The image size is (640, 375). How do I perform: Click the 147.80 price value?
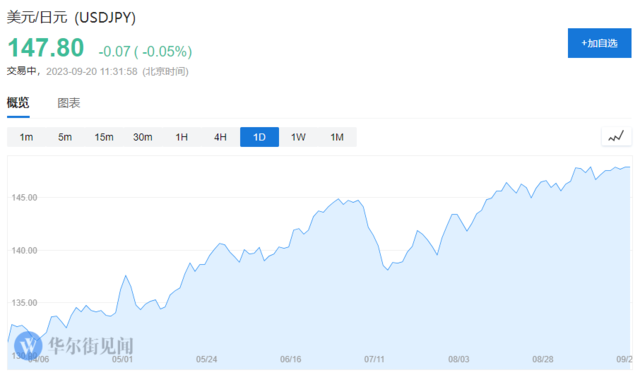[x=46, y=48]
